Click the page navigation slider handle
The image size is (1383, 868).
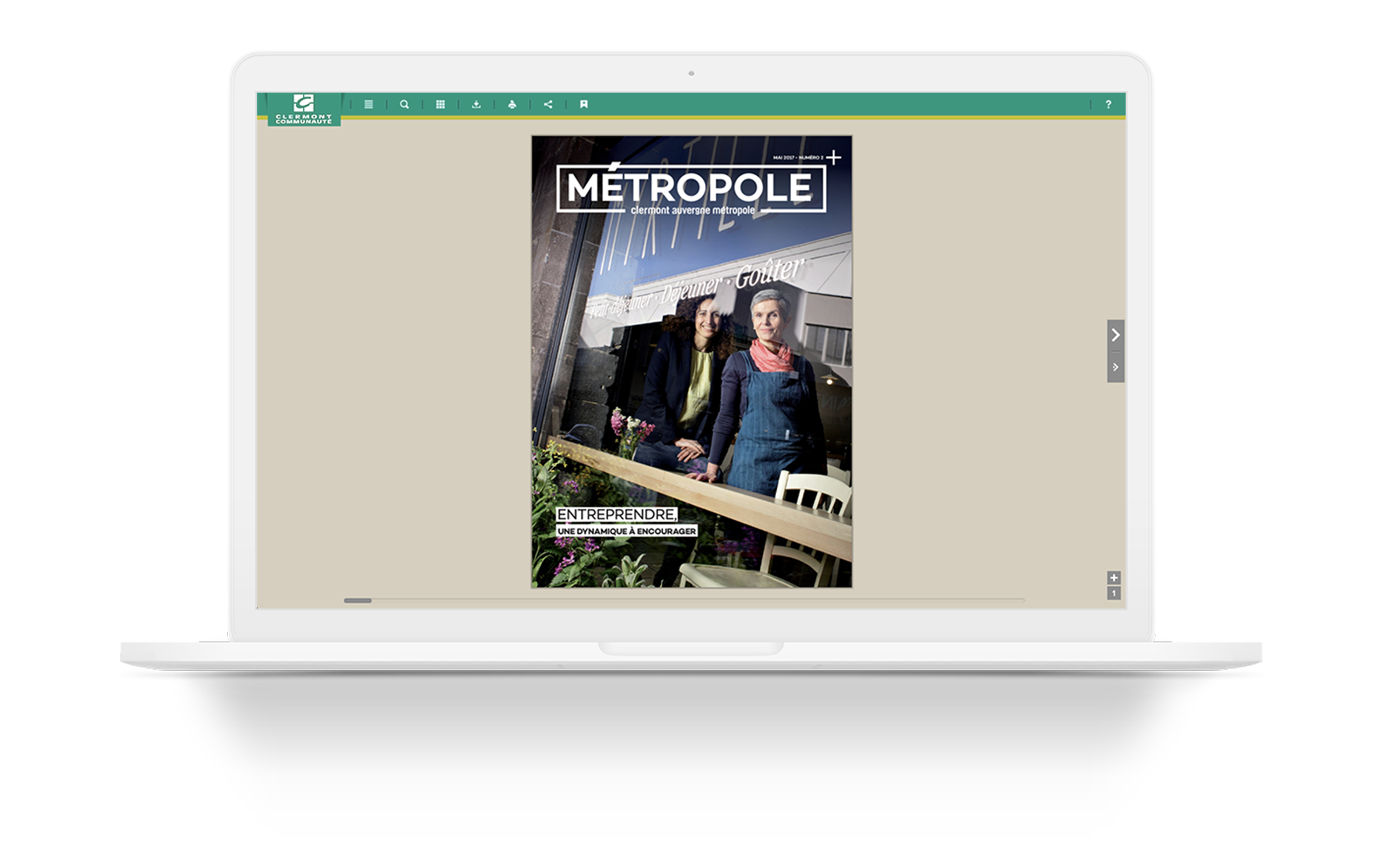point(358,601)
